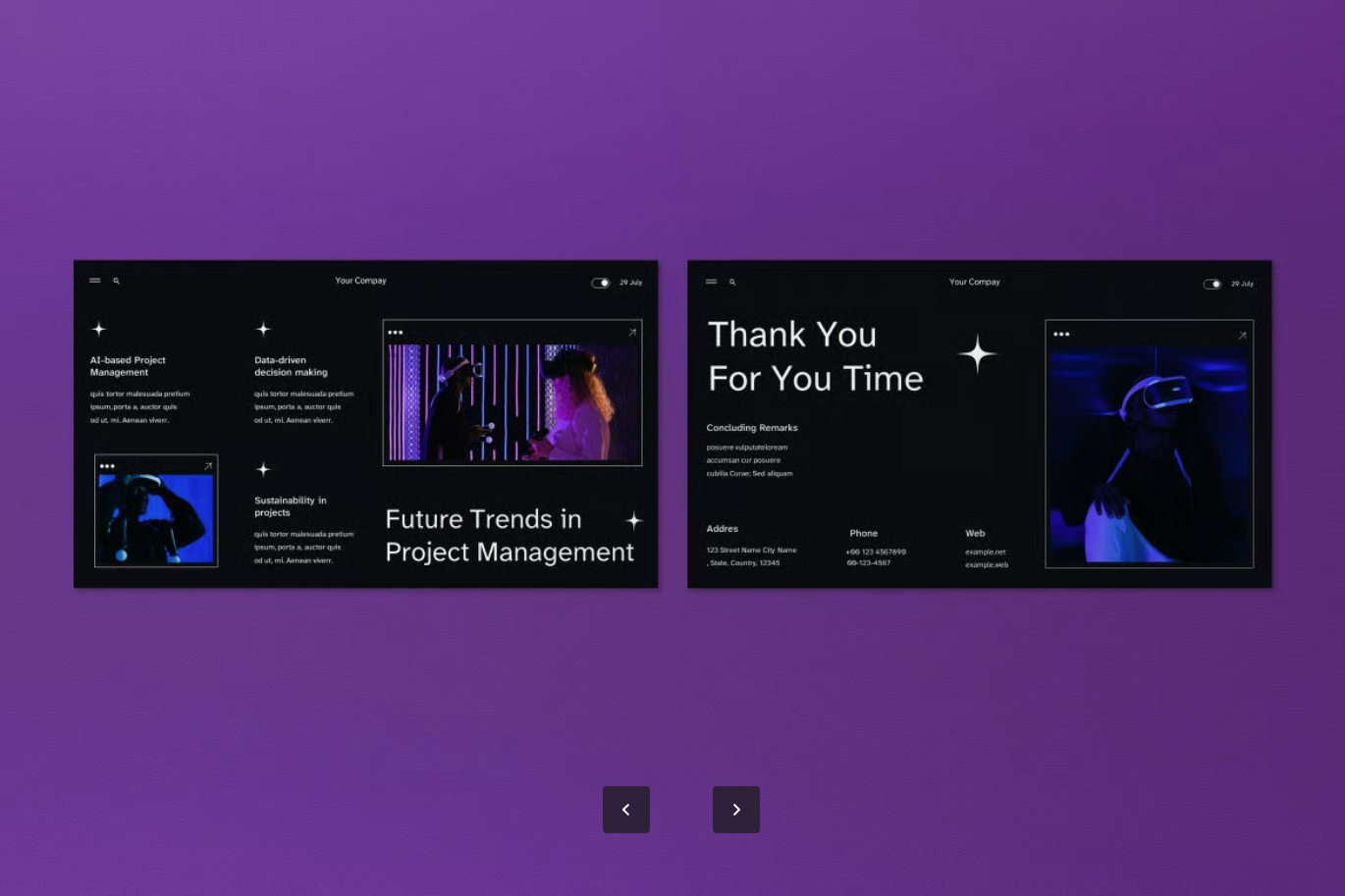Click 'Thank You For You Time' title
Screen dimensions: 1345x896
(816, 356)
